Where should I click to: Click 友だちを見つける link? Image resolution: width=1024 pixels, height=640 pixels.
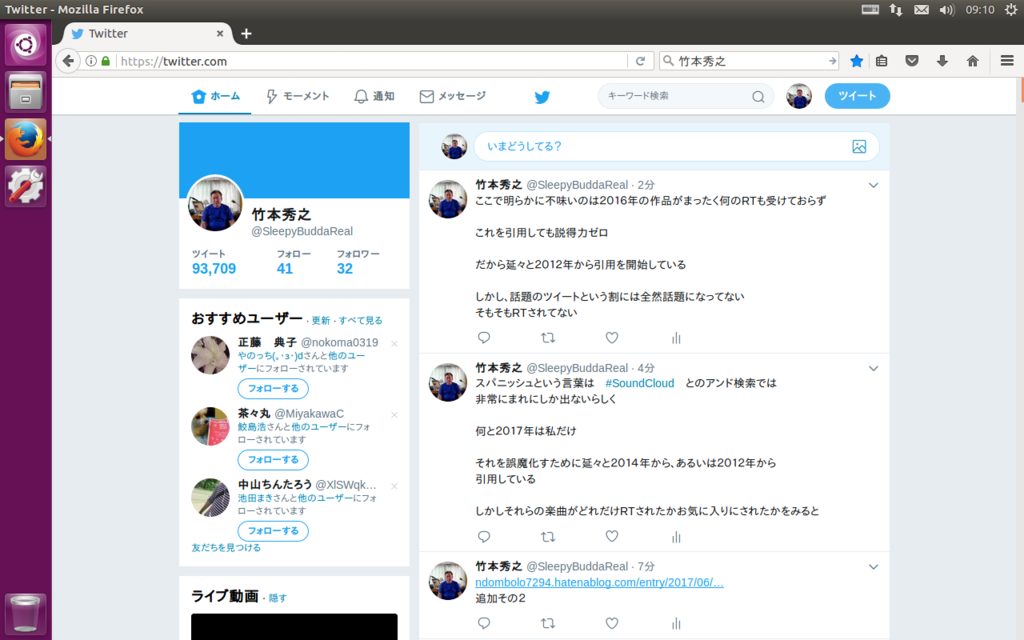(226, 548)
